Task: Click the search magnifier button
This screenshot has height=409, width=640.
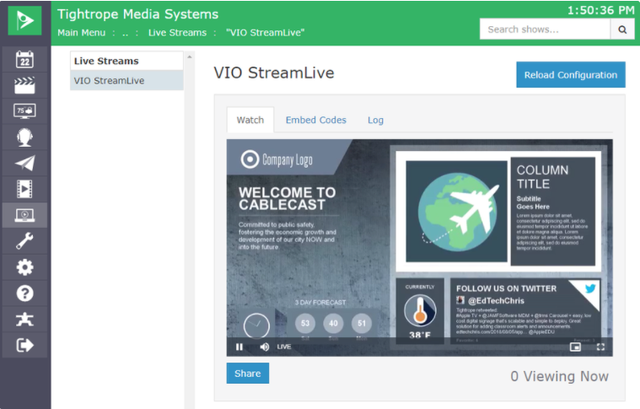Action: (622, 29)
